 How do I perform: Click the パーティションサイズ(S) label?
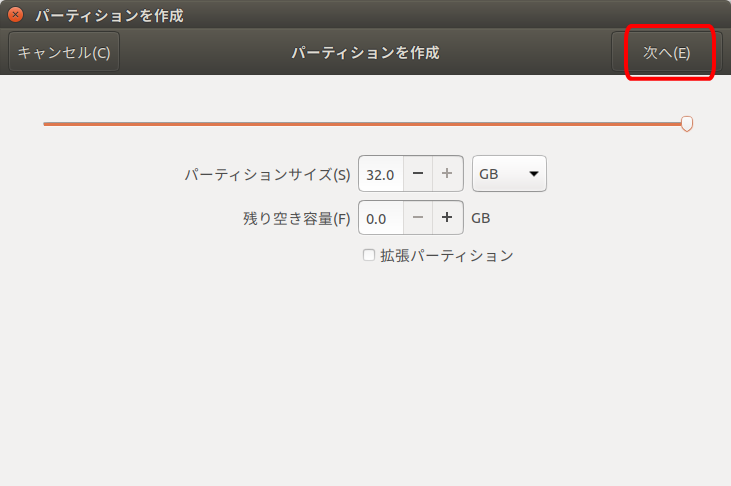click(267, 174)
